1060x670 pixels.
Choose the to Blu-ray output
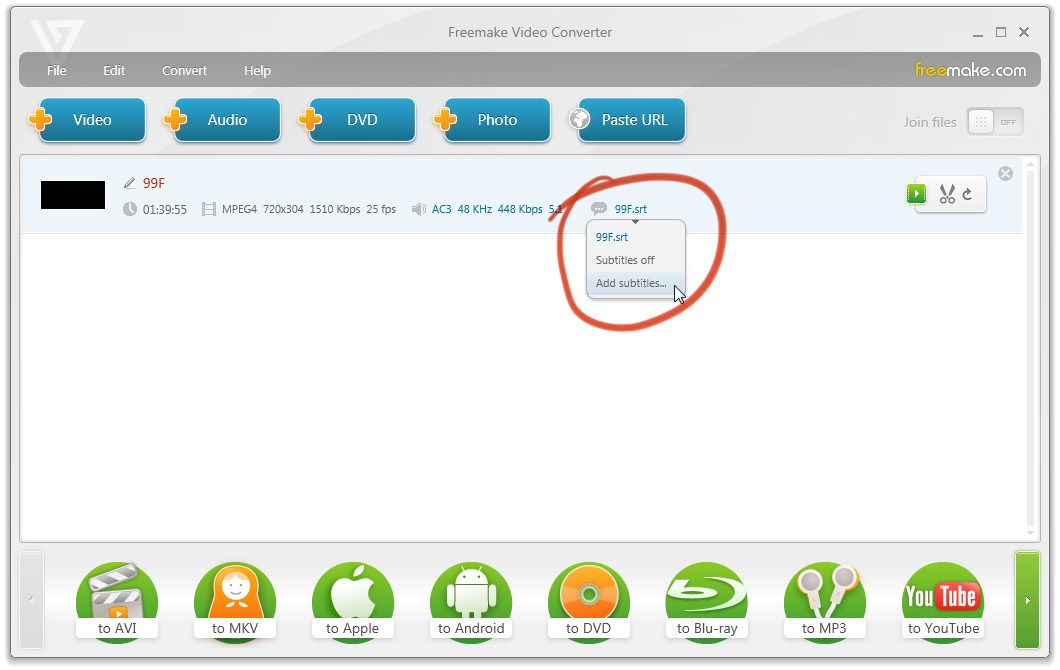point(706,602)
